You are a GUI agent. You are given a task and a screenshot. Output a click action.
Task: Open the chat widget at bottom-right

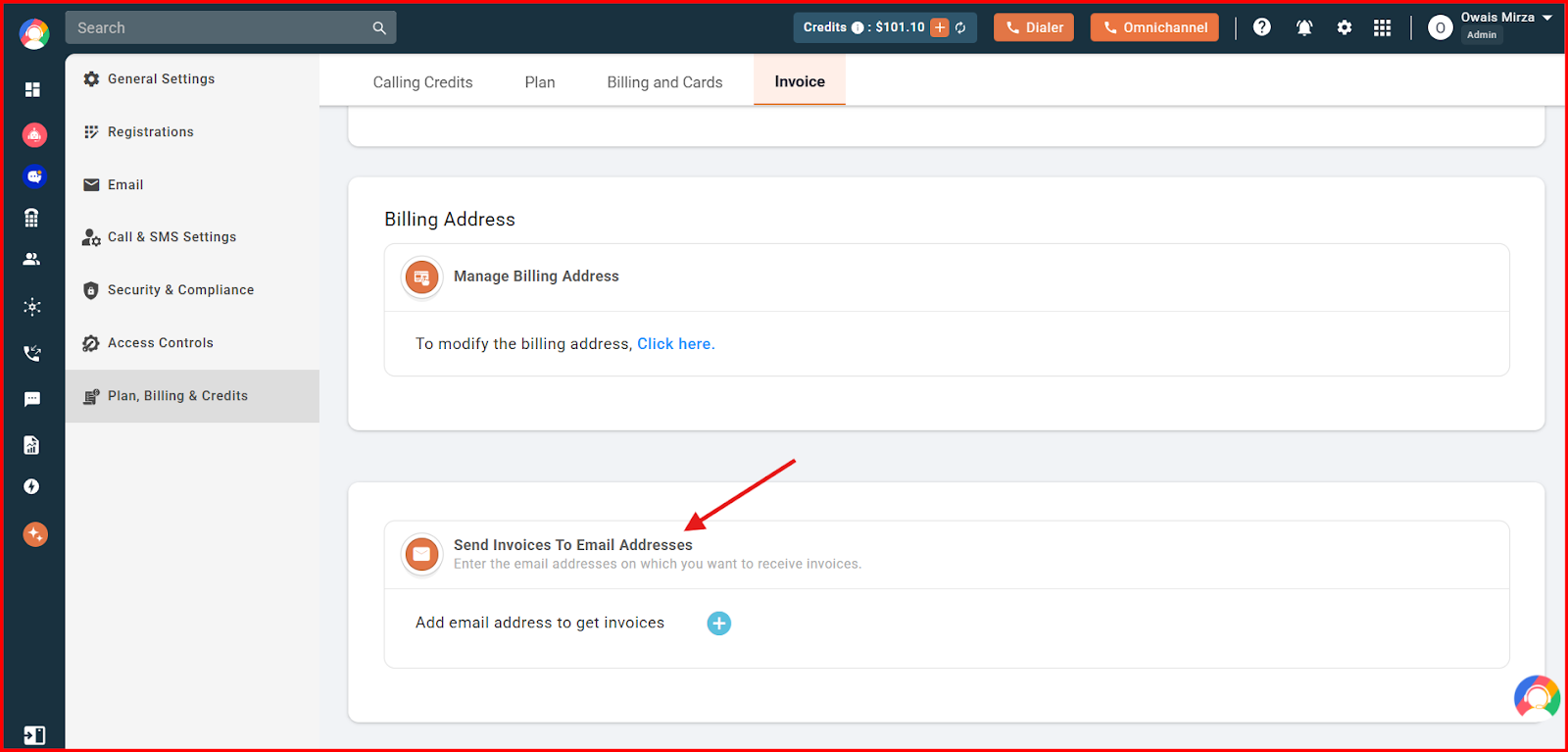pyautogui.click(x=1537, y=697)
